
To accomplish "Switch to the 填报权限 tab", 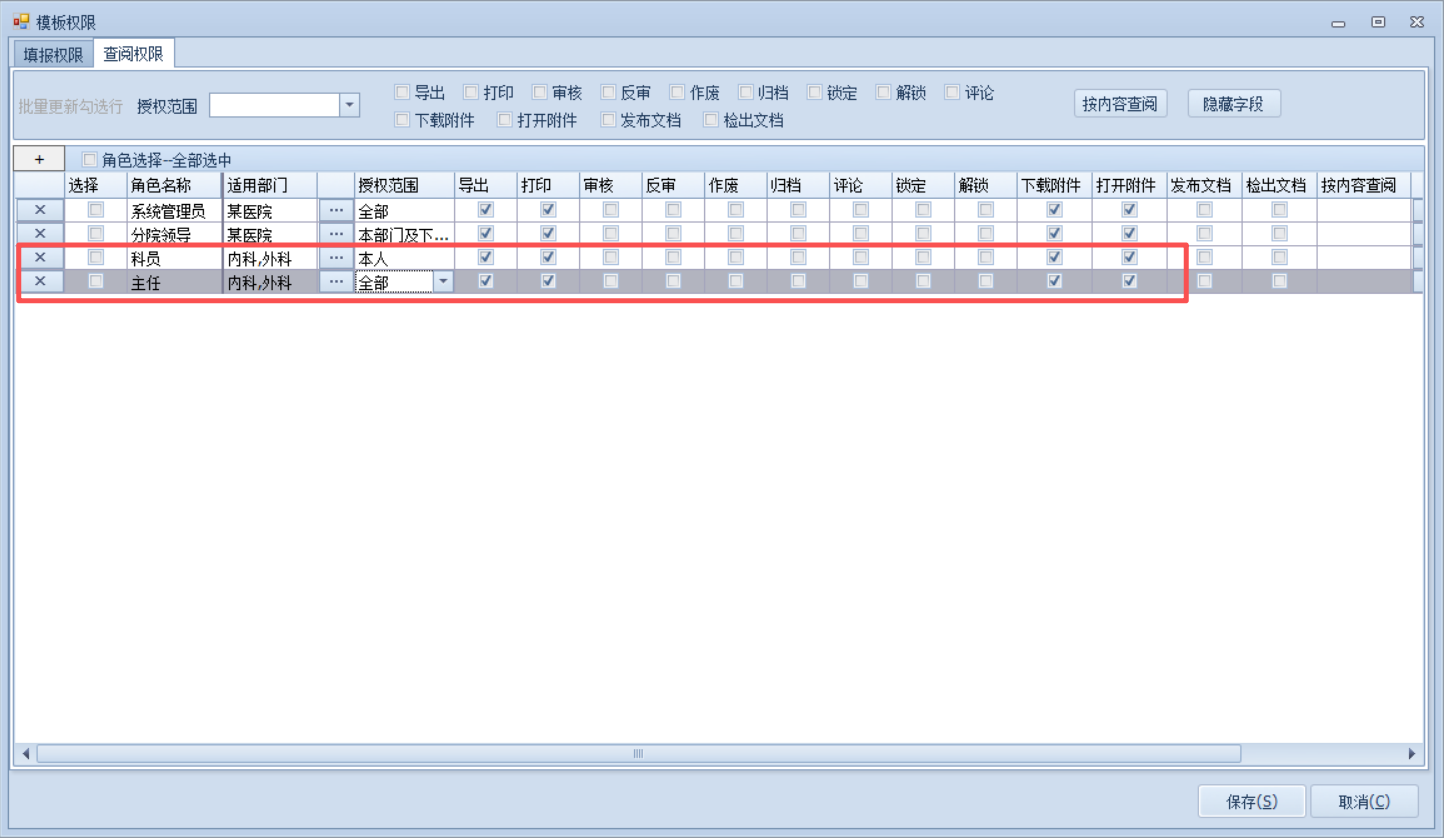I will click(x=53, y=55).
